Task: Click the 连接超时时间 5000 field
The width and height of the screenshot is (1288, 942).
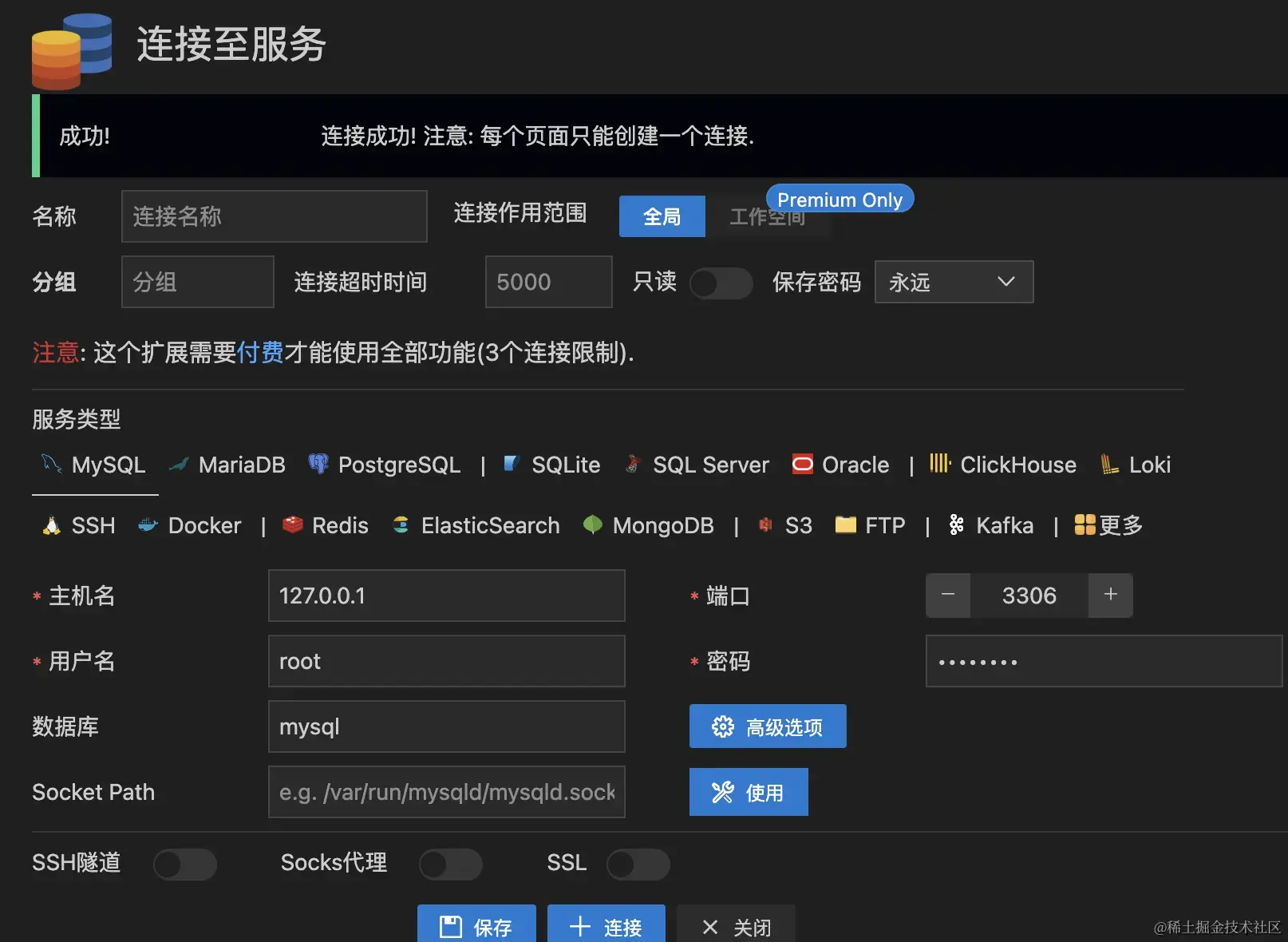Action: coord(549,282)
